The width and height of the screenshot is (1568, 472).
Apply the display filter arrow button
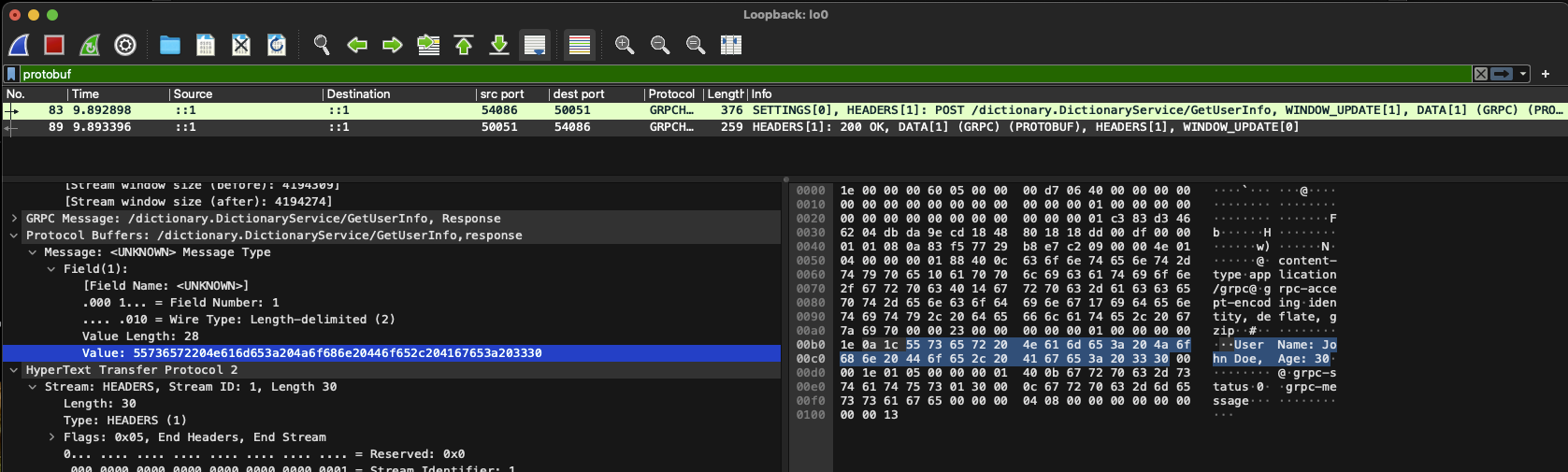coord(1502,74)
